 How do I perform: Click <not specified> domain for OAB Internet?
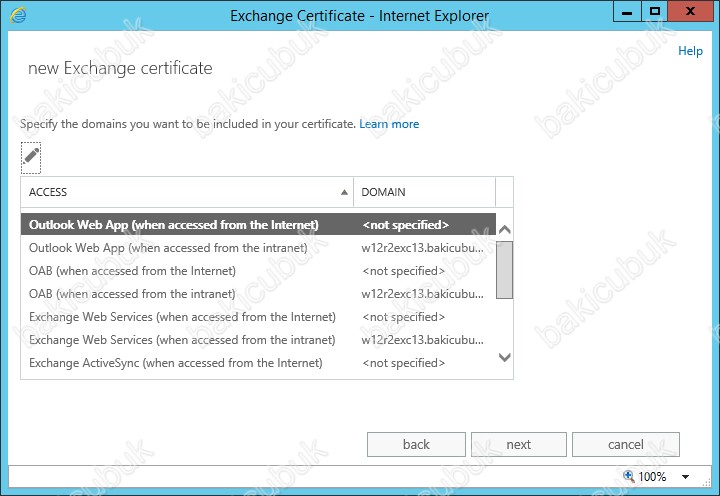click(404, 271)
